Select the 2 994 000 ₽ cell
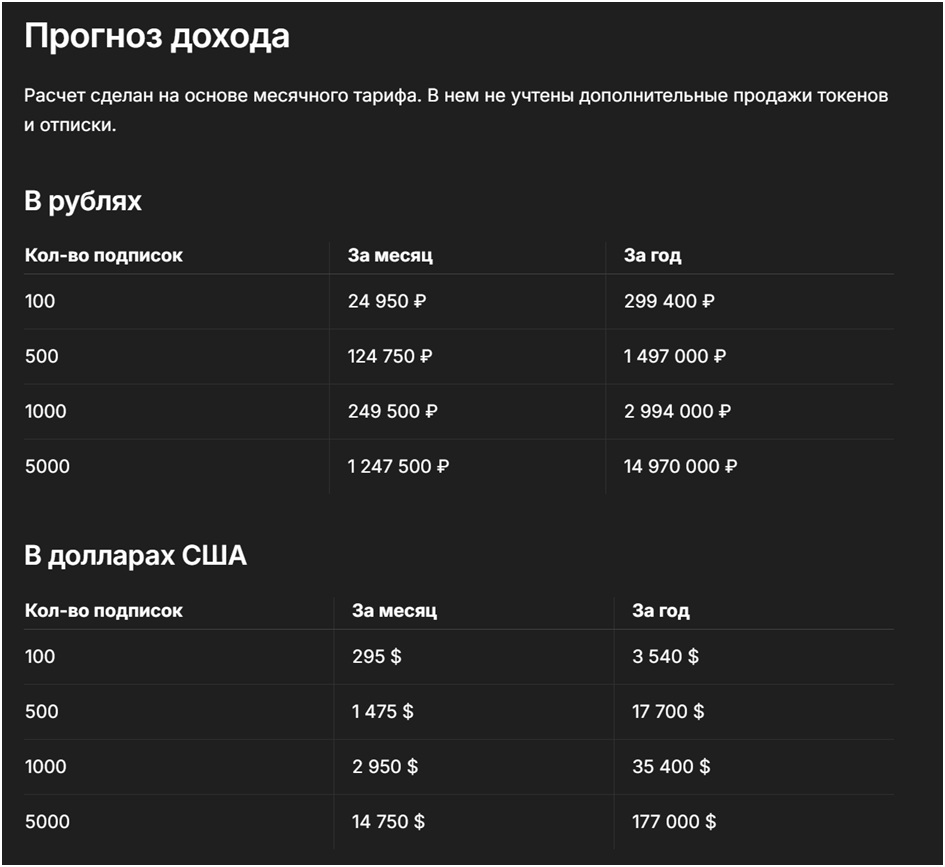 (x=677, y=411)
